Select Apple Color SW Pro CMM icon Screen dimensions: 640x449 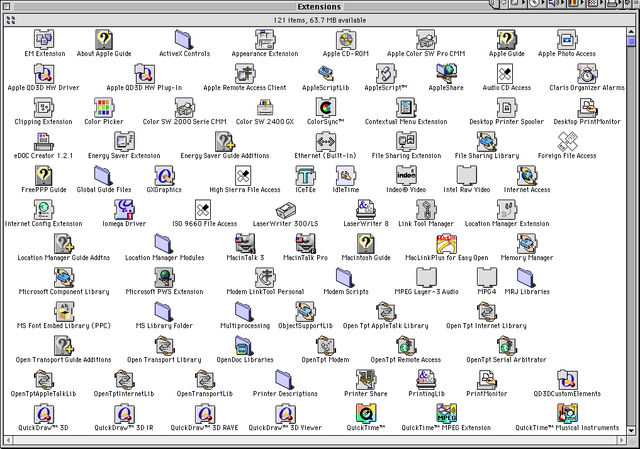click(x=426, y=39)
